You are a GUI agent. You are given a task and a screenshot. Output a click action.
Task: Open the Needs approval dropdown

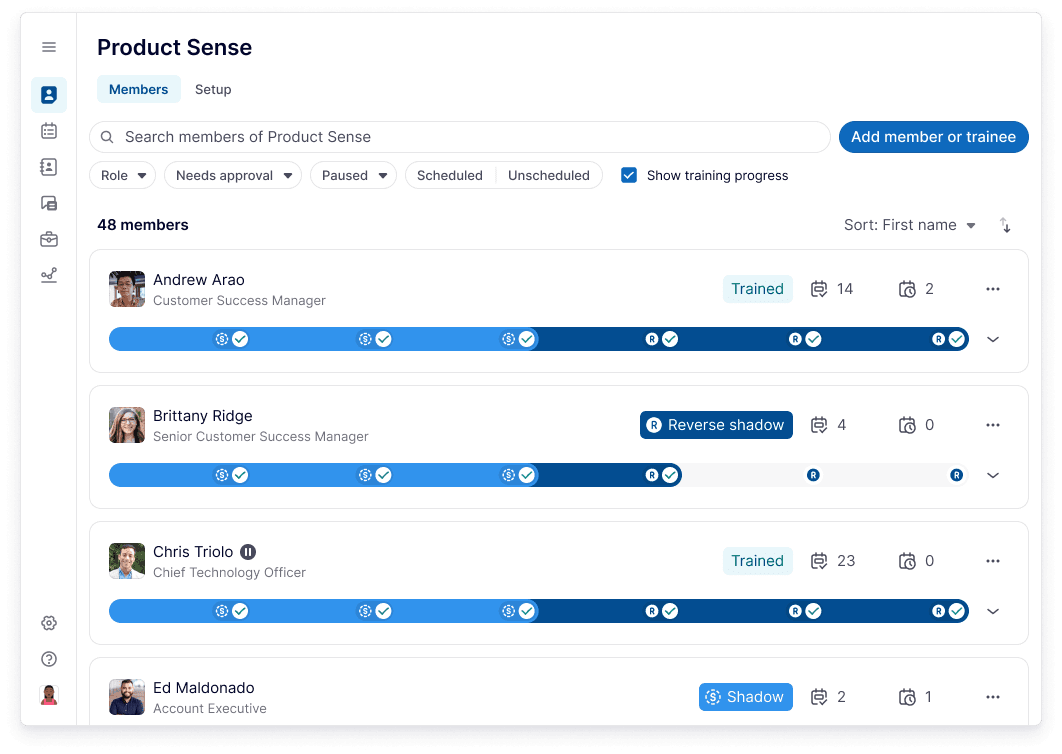coord(233,175)
